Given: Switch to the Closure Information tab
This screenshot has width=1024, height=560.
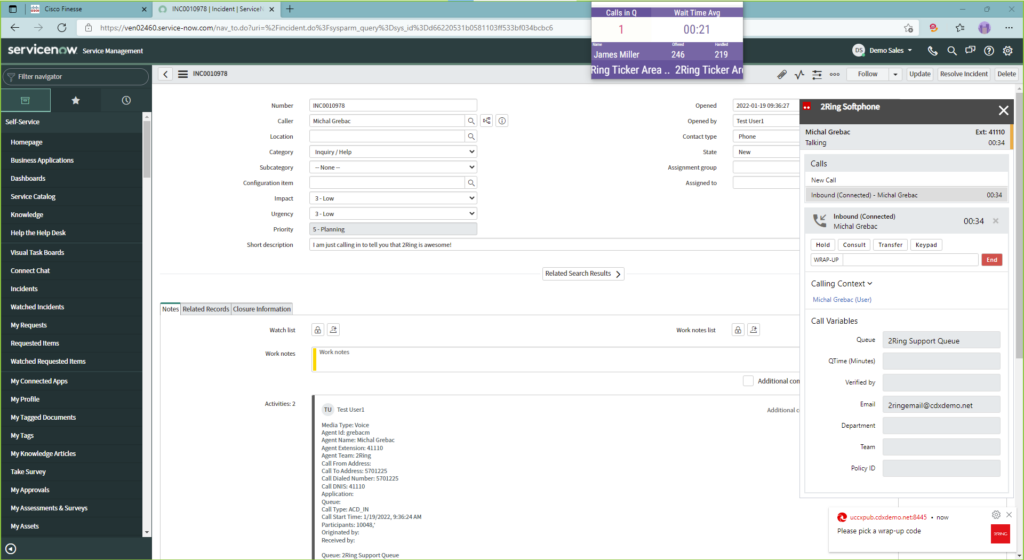Looking at the screenshot, I should point(262,309).
